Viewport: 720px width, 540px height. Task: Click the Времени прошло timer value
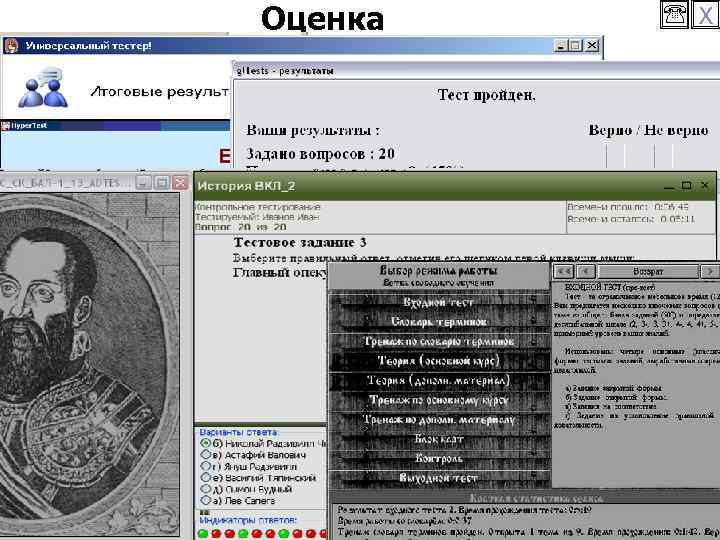click(x=671, y=207)
